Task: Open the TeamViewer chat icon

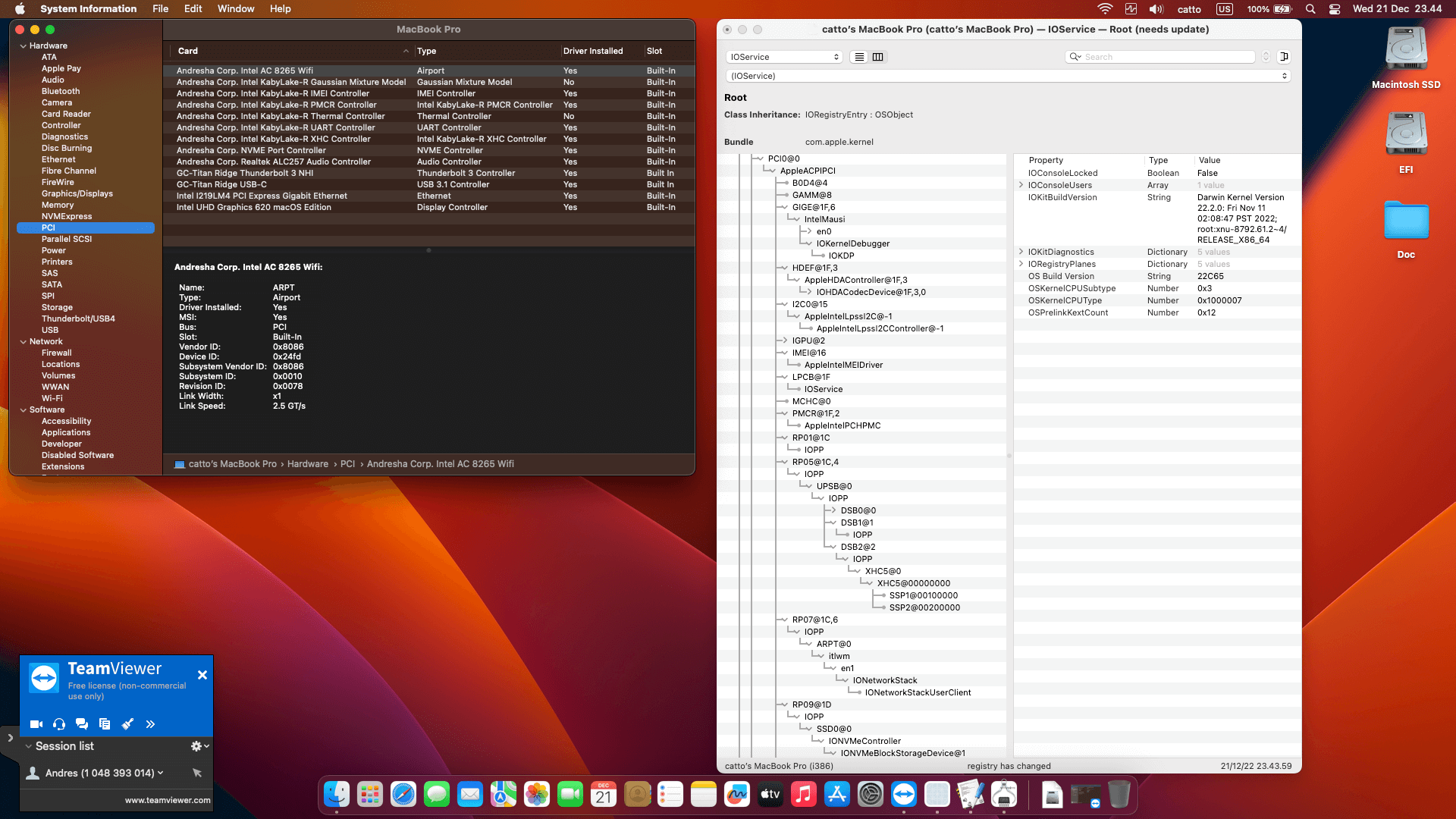Action: point(82,724)
